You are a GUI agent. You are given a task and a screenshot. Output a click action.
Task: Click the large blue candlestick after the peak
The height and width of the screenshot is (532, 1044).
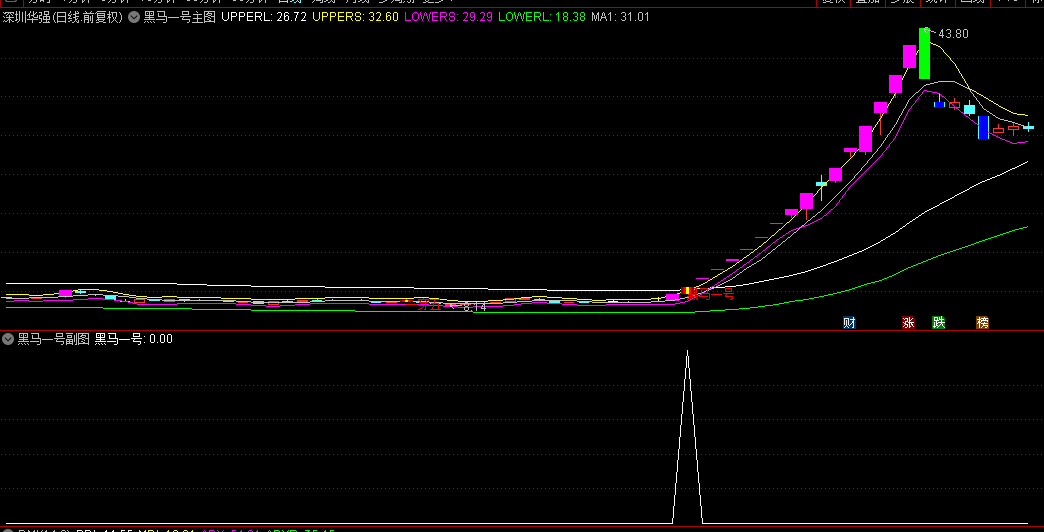click(x=983, y=127)
